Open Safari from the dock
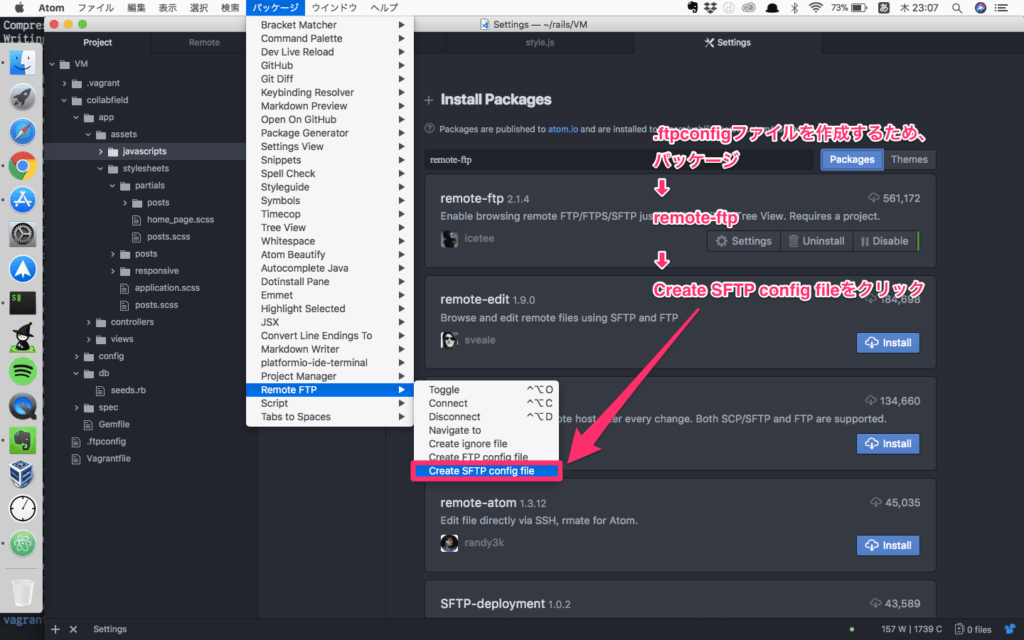This screenshot has height=640, width=1024. [x=22, y=131]
